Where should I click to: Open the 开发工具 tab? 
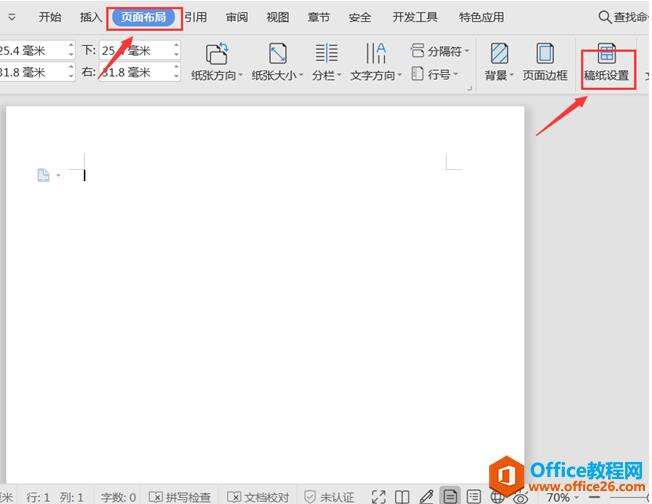click(415, 17)
